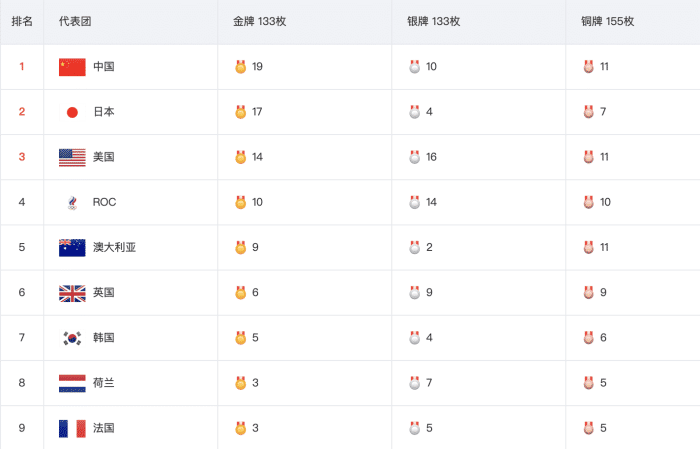Click the United Kingdom flag icon
Screen dimensions: 700x449
72,293
